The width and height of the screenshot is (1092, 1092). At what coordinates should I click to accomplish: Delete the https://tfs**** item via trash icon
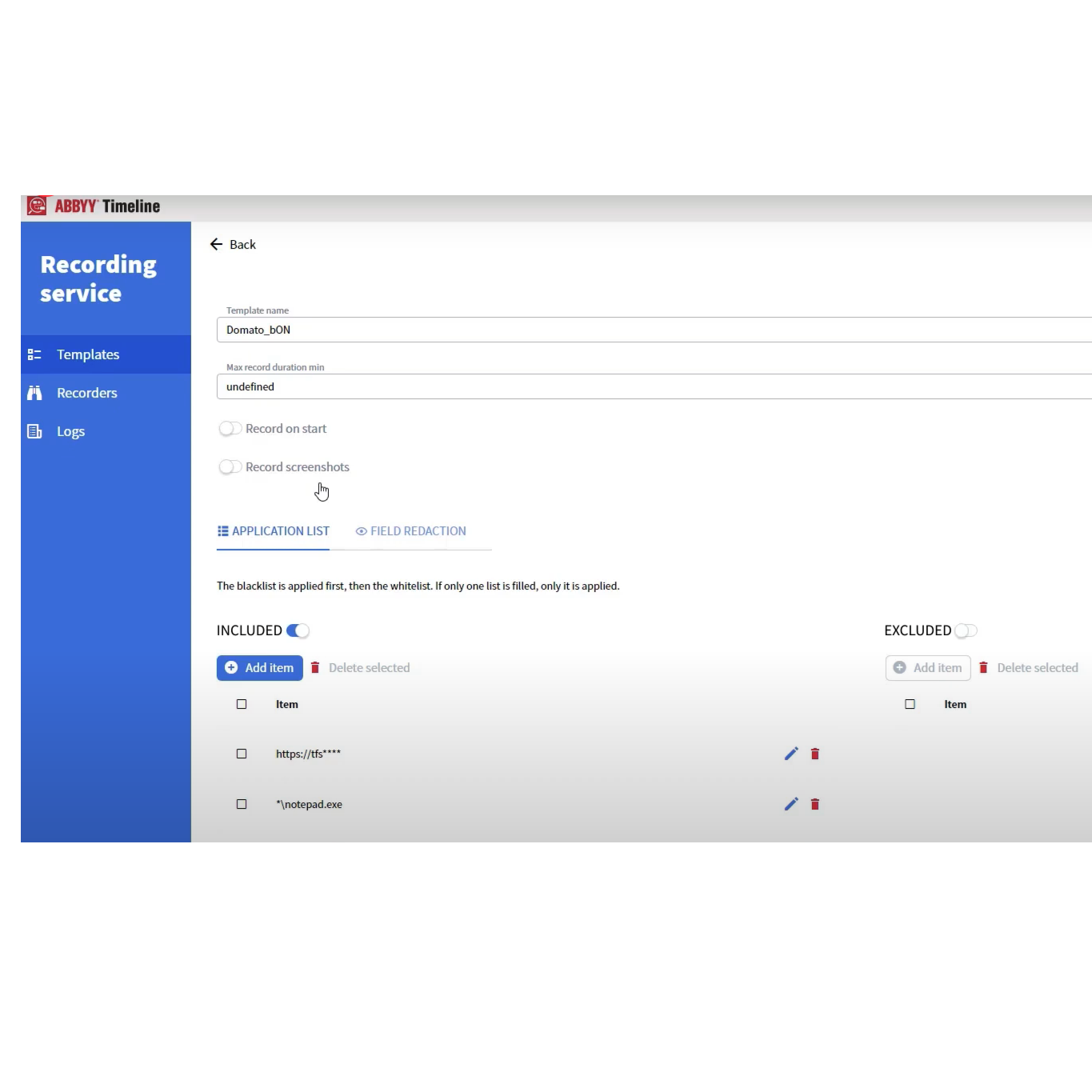[x=815, y=754]
